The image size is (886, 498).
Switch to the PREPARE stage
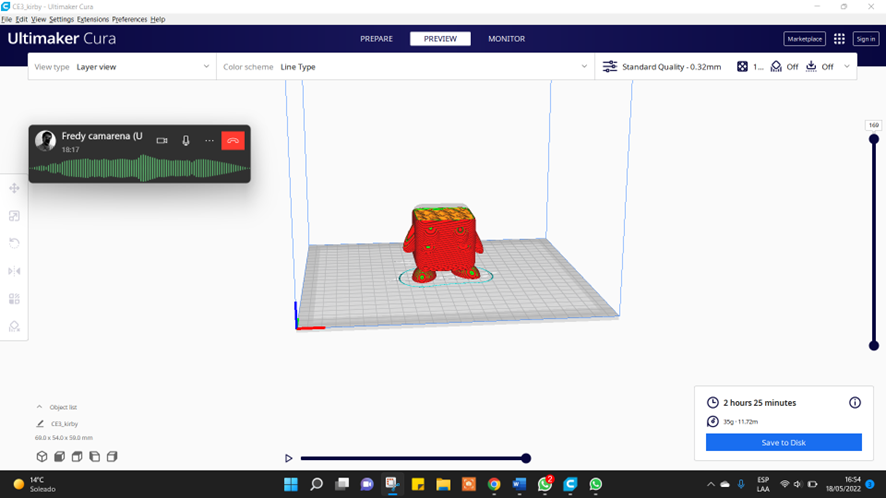click(376, 39)
